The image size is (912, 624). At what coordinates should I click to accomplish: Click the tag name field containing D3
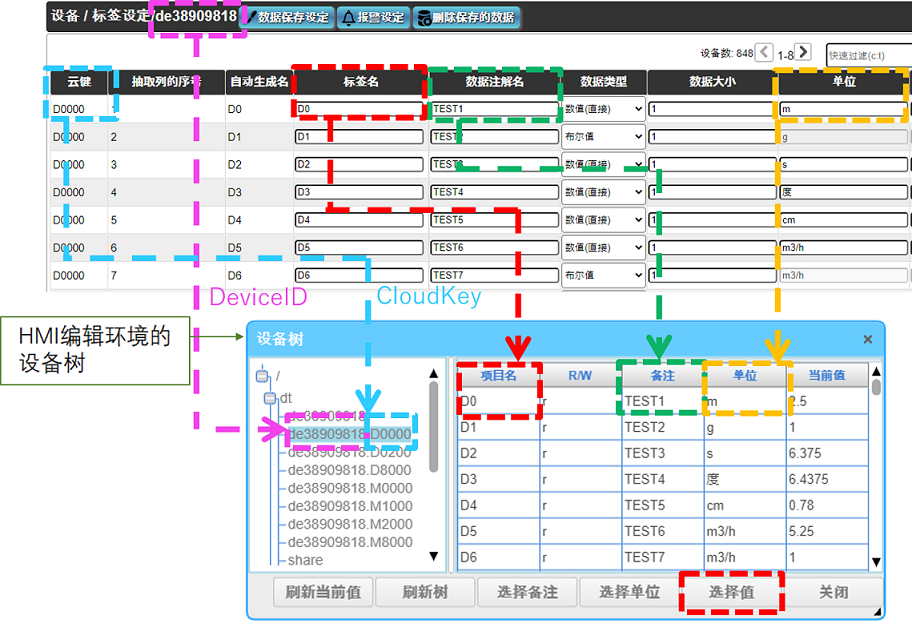pos(359,192)
